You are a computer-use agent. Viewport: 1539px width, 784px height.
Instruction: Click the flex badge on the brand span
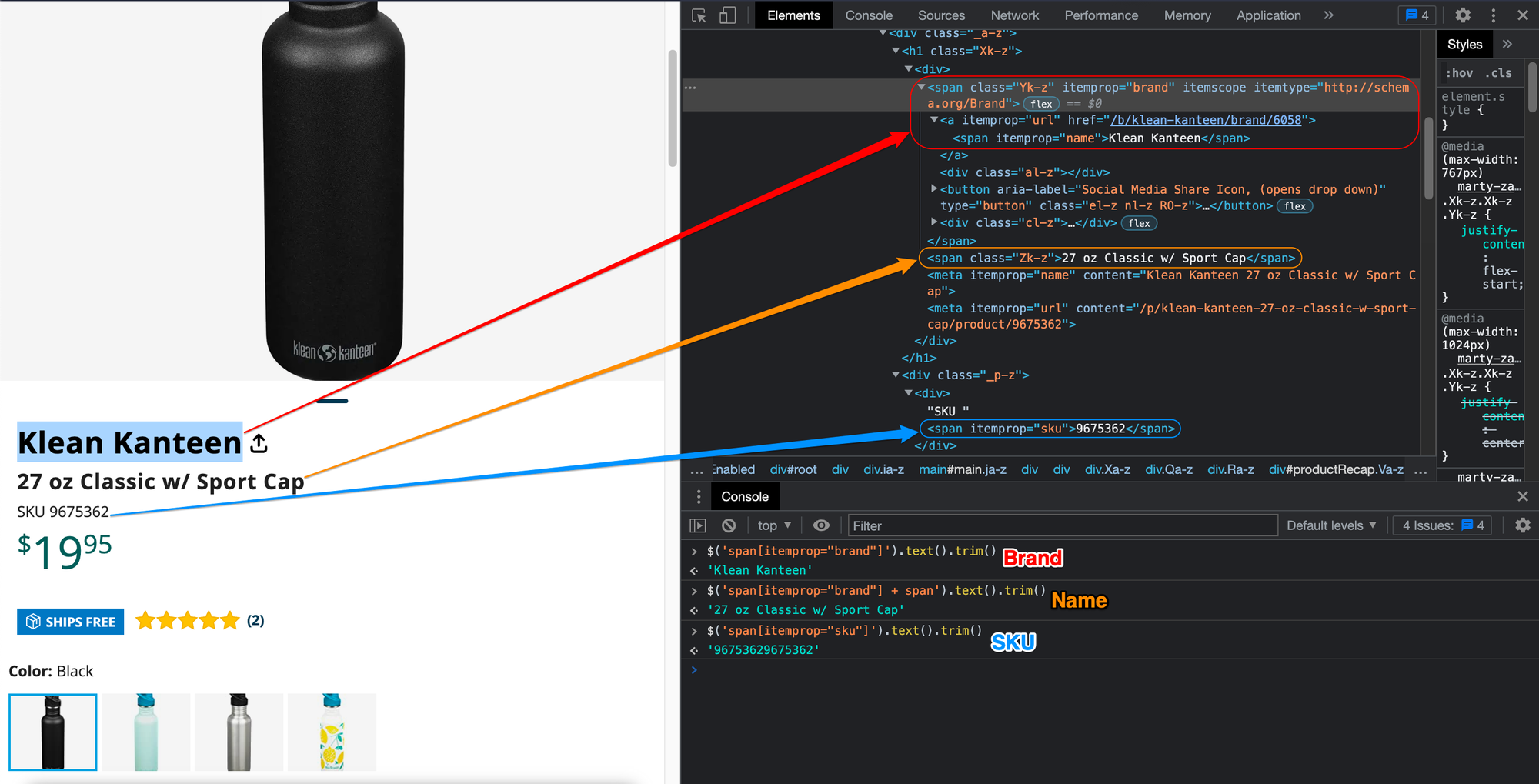[1041, 104]
